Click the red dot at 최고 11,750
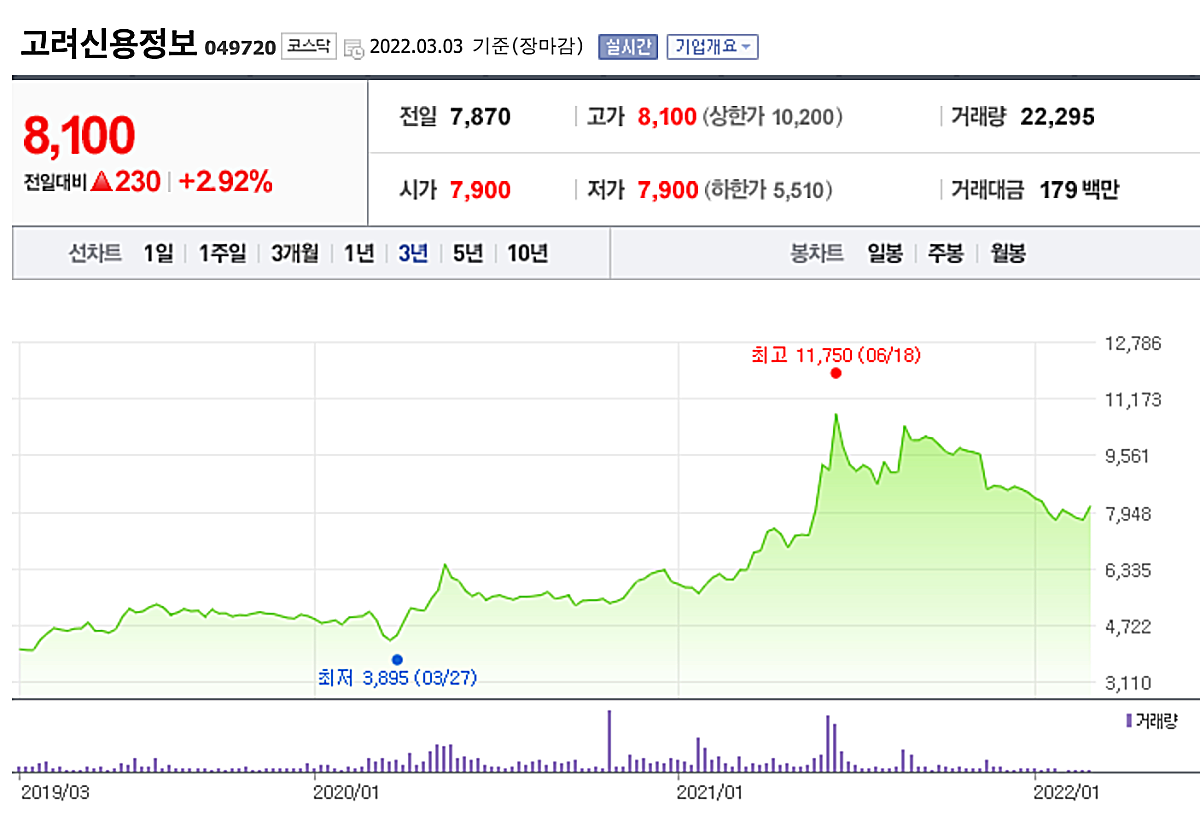1200x828 pixels. (836, 373)
